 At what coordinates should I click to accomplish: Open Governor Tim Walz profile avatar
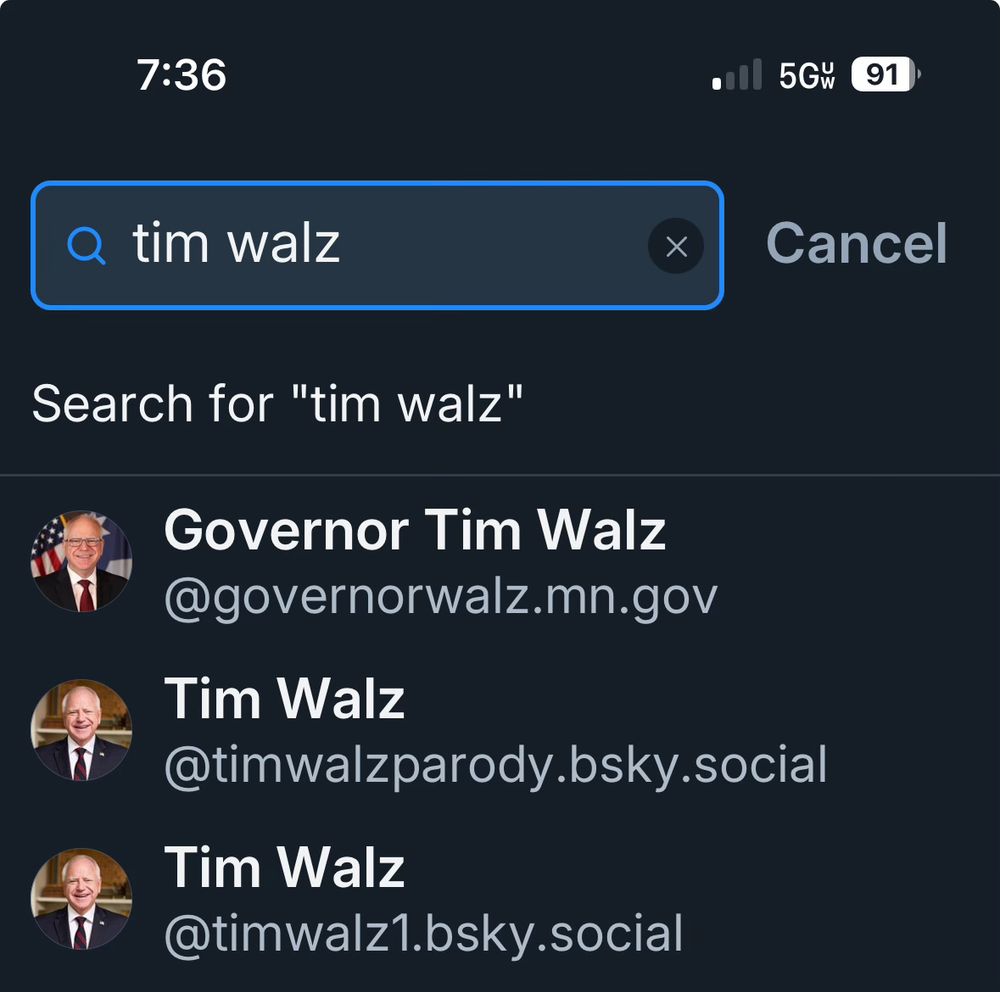[x=81, y=561]
